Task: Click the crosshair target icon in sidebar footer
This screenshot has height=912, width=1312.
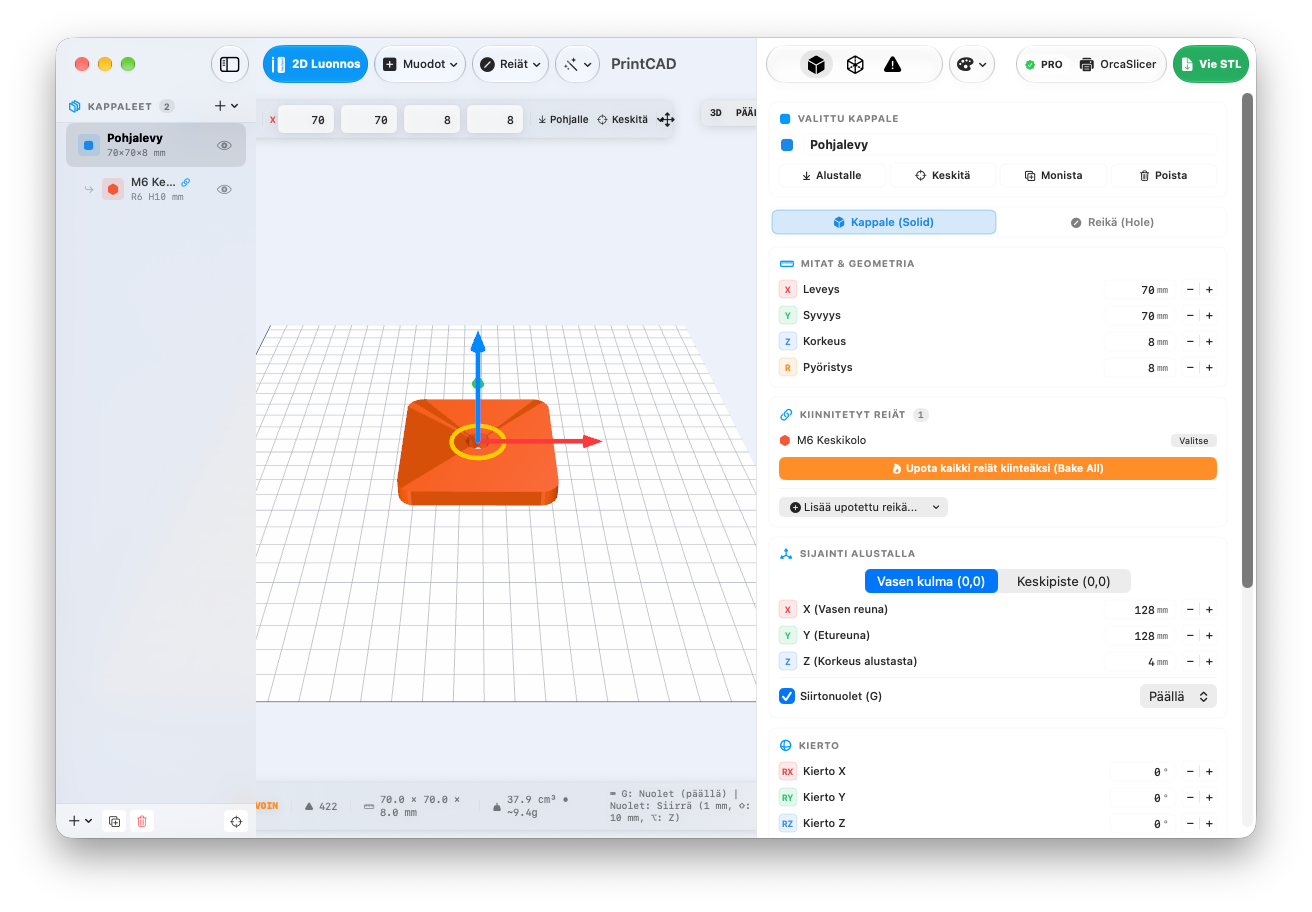Action: (x=236, y=821)
